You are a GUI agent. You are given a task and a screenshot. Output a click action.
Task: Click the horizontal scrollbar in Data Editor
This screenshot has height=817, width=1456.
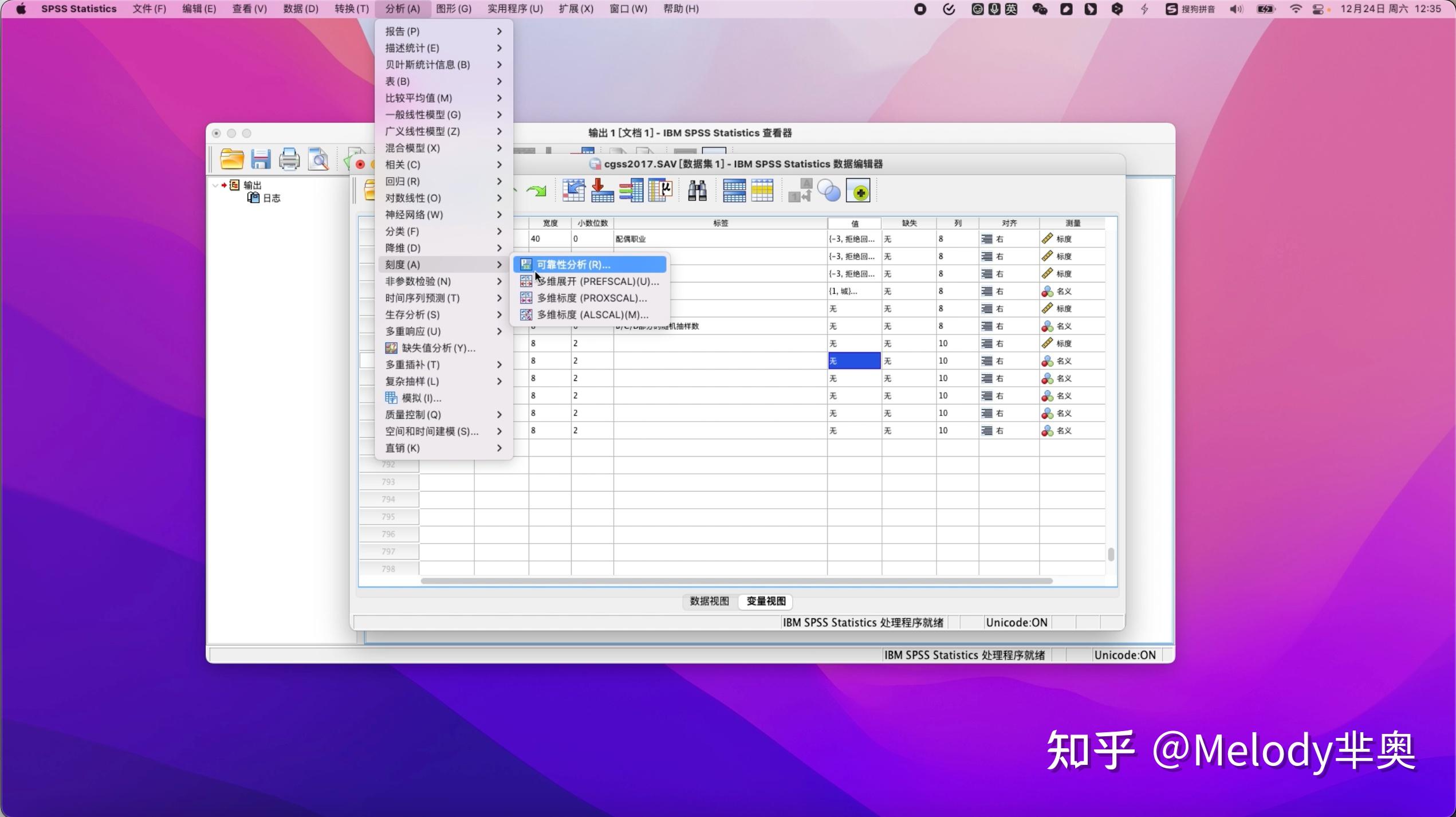[x=737, y=581]
